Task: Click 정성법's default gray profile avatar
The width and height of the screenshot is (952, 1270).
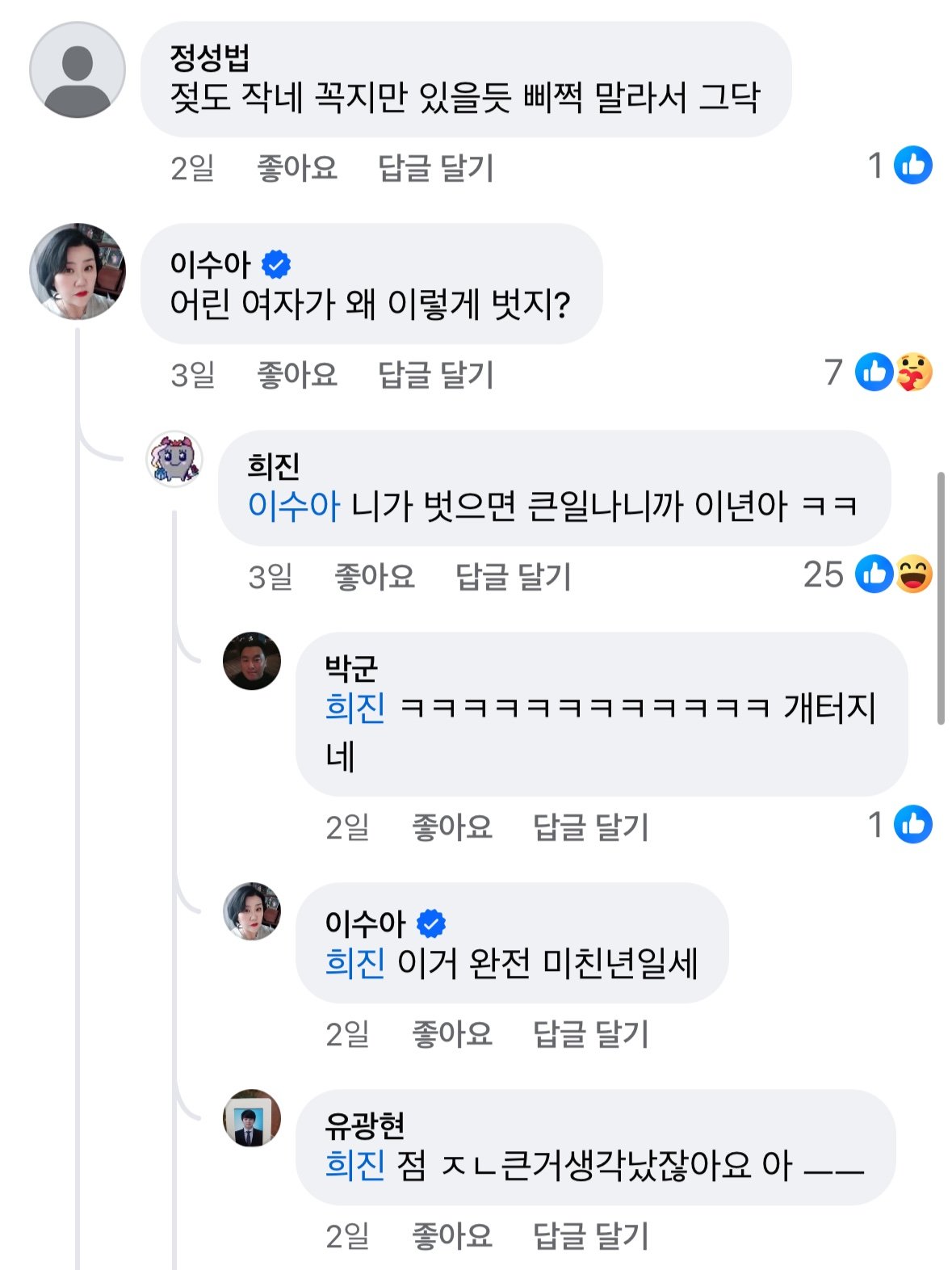Action: [x=77, y=69]
